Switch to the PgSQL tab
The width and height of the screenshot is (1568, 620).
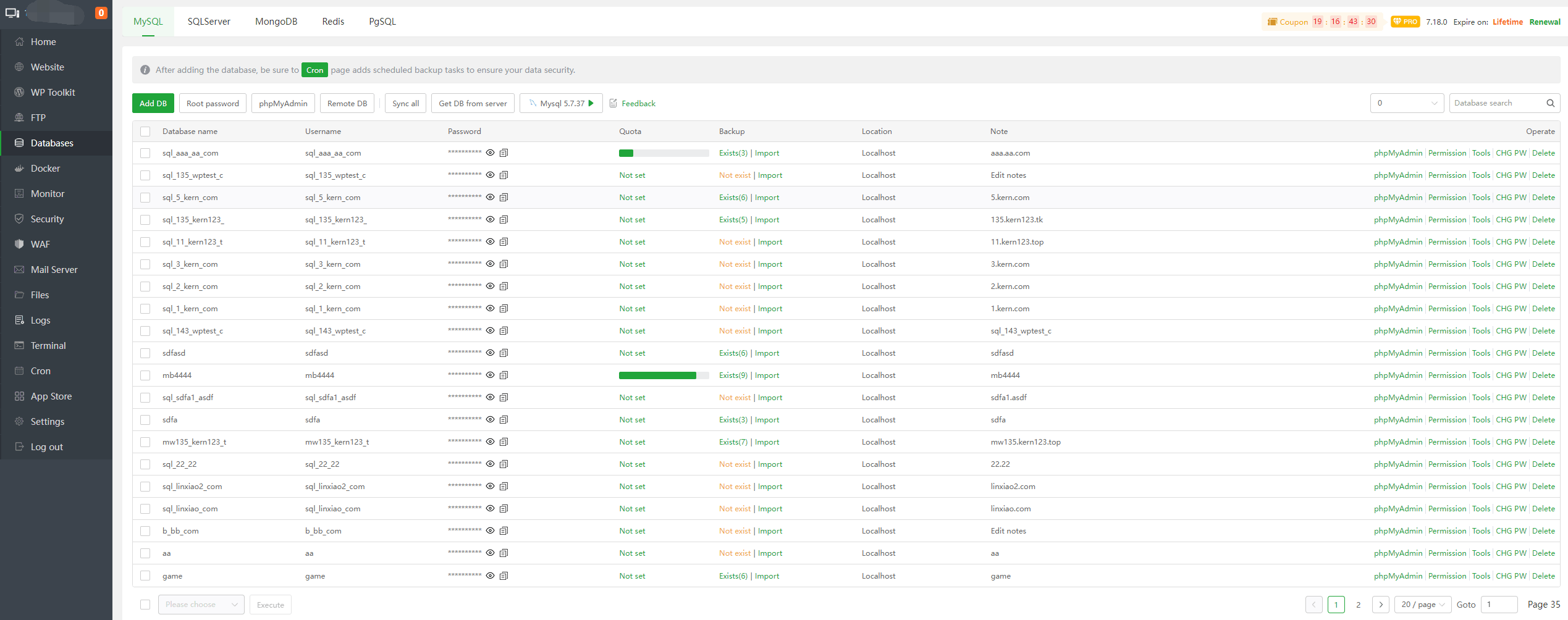(x=382, y=22)
